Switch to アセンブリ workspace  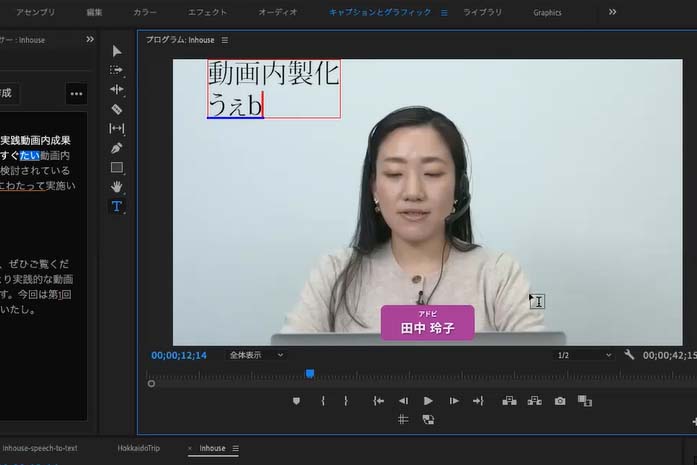coord(36,12)
